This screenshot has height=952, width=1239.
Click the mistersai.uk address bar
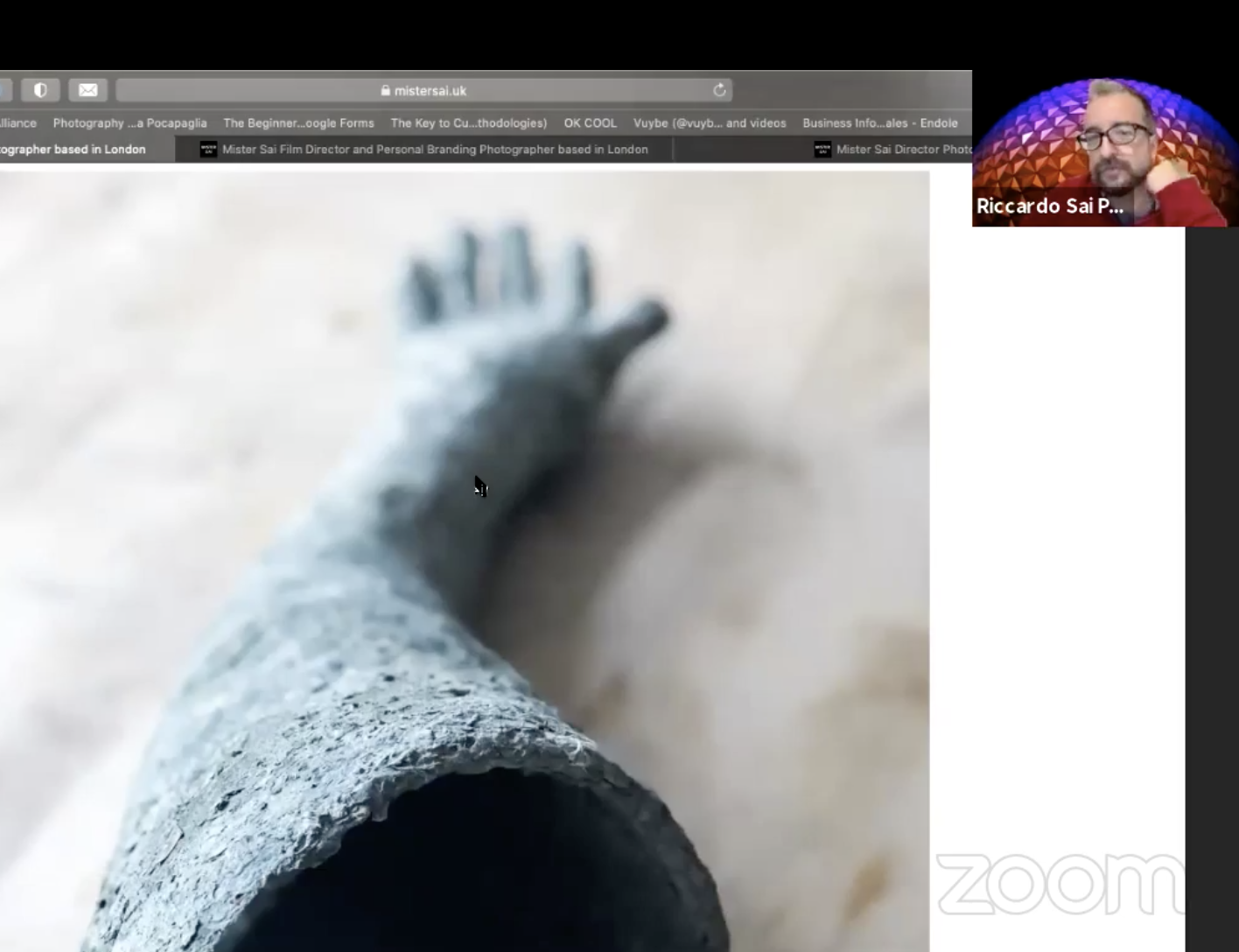tap(424, 90)
